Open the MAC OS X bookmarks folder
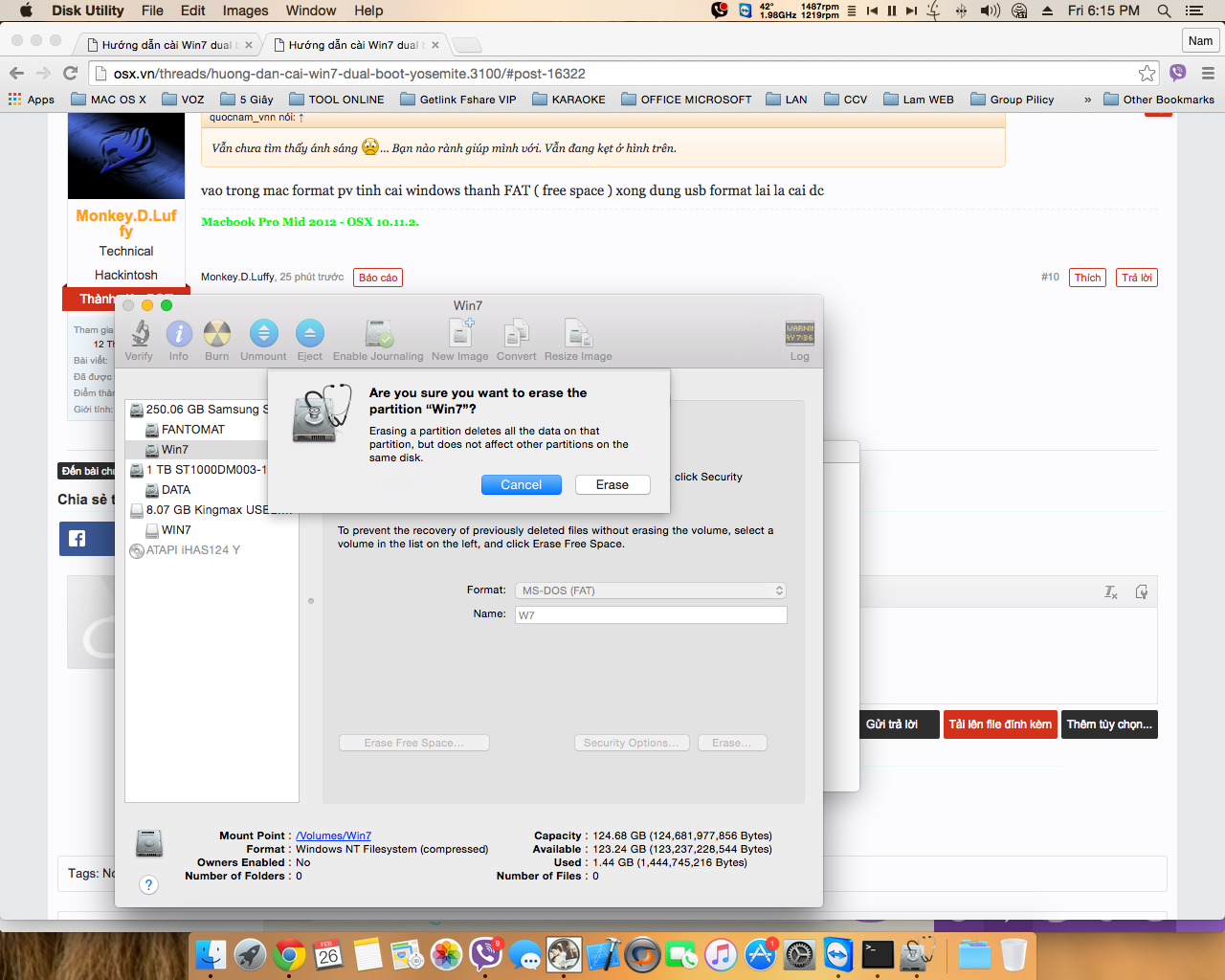The height and width of the screenshot is (980, 1225). coord(108,100)
